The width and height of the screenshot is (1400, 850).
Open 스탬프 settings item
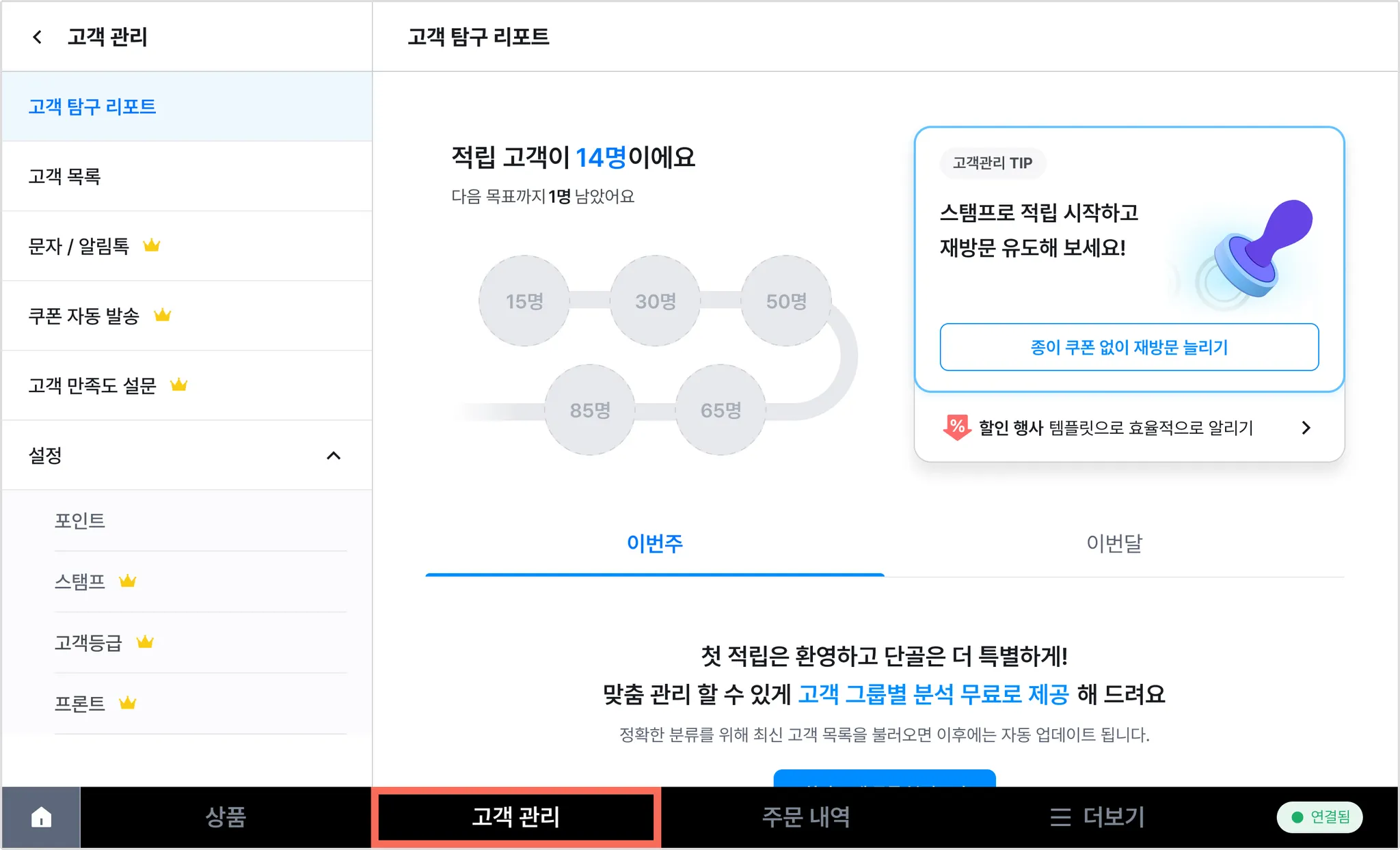tap(80, 581)
